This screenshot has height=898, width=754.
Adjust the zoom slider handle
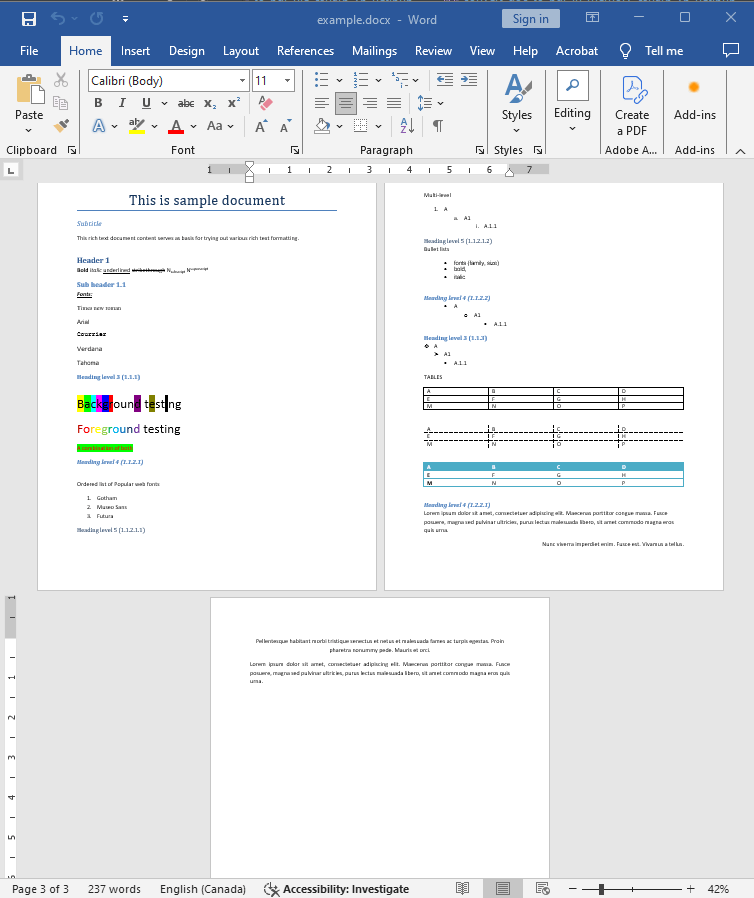click(x=601, y=889)
